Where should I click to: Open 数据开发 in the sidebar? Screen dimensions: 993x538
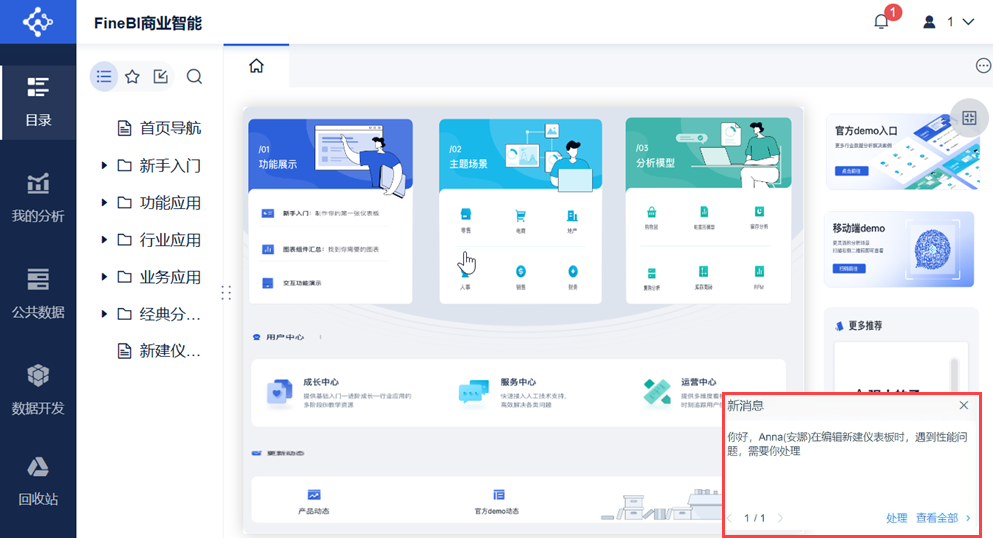38,390
